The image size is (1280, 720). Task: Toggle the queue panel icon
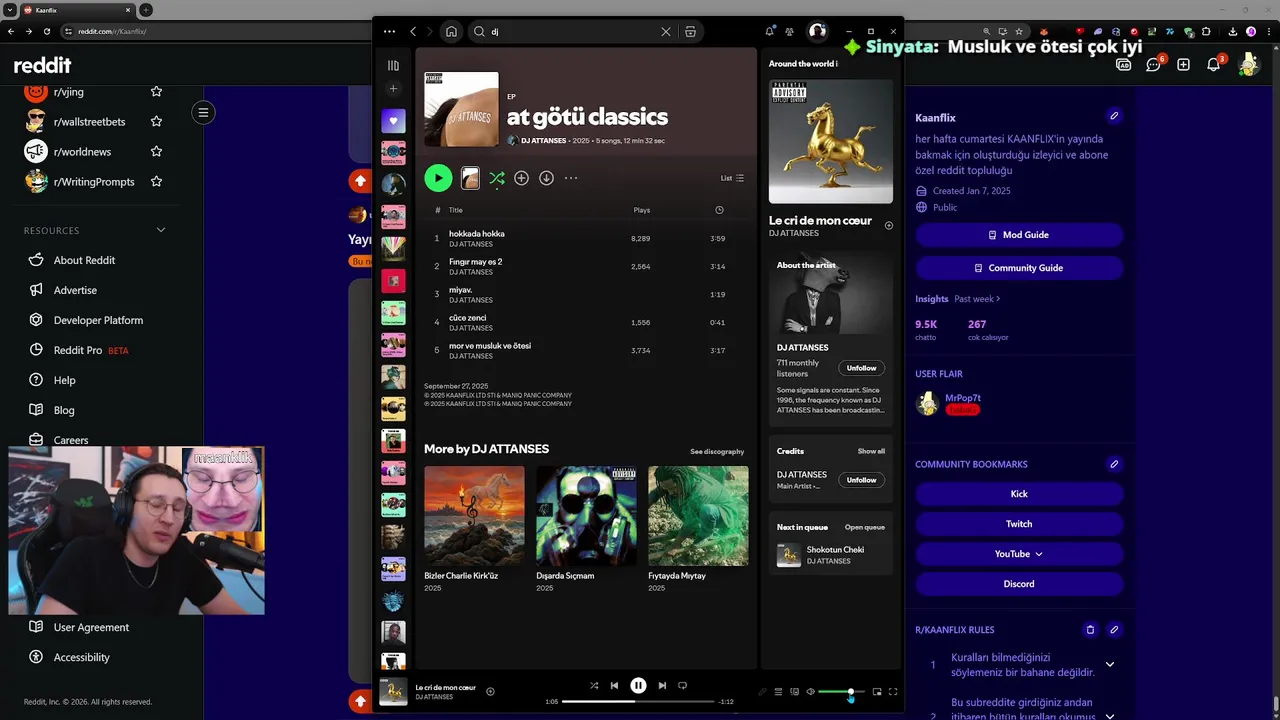(778, 692)
